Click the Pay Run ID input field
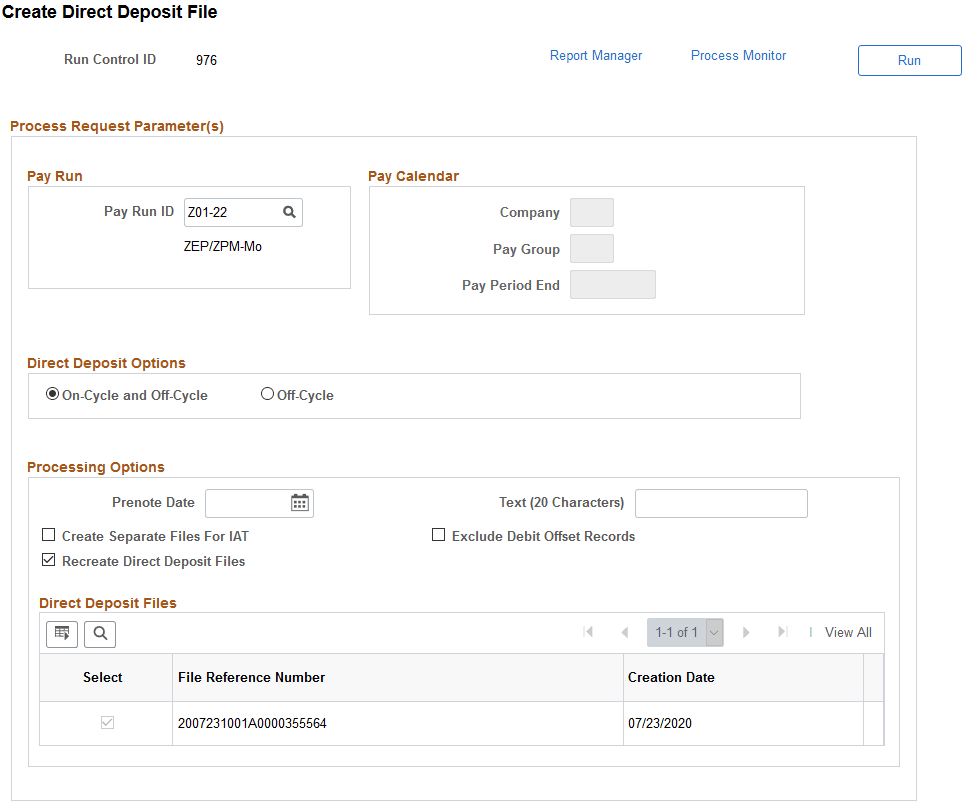 pyautogui.click(x=236, y=212)
